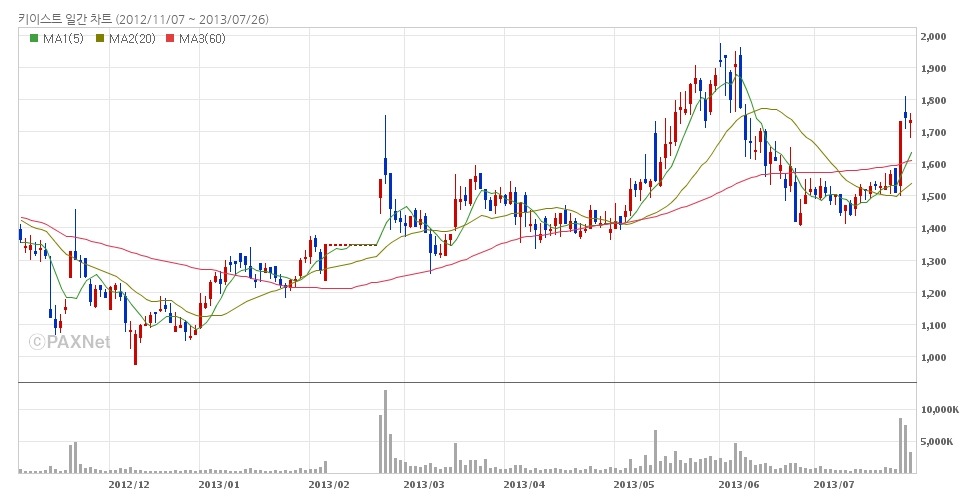Click the 10,000K volume axis label
Viewport: 971px width, 501px height.
click(940, 410)
